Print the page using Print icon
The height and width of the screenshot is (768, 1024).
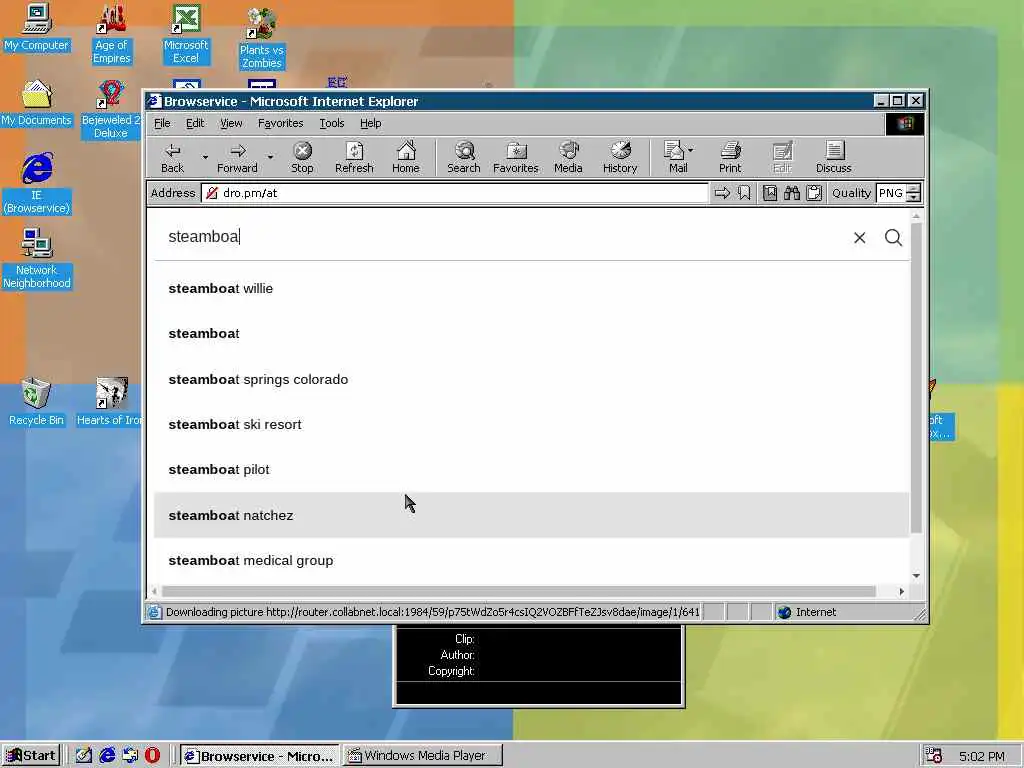[x=730, y=157]
